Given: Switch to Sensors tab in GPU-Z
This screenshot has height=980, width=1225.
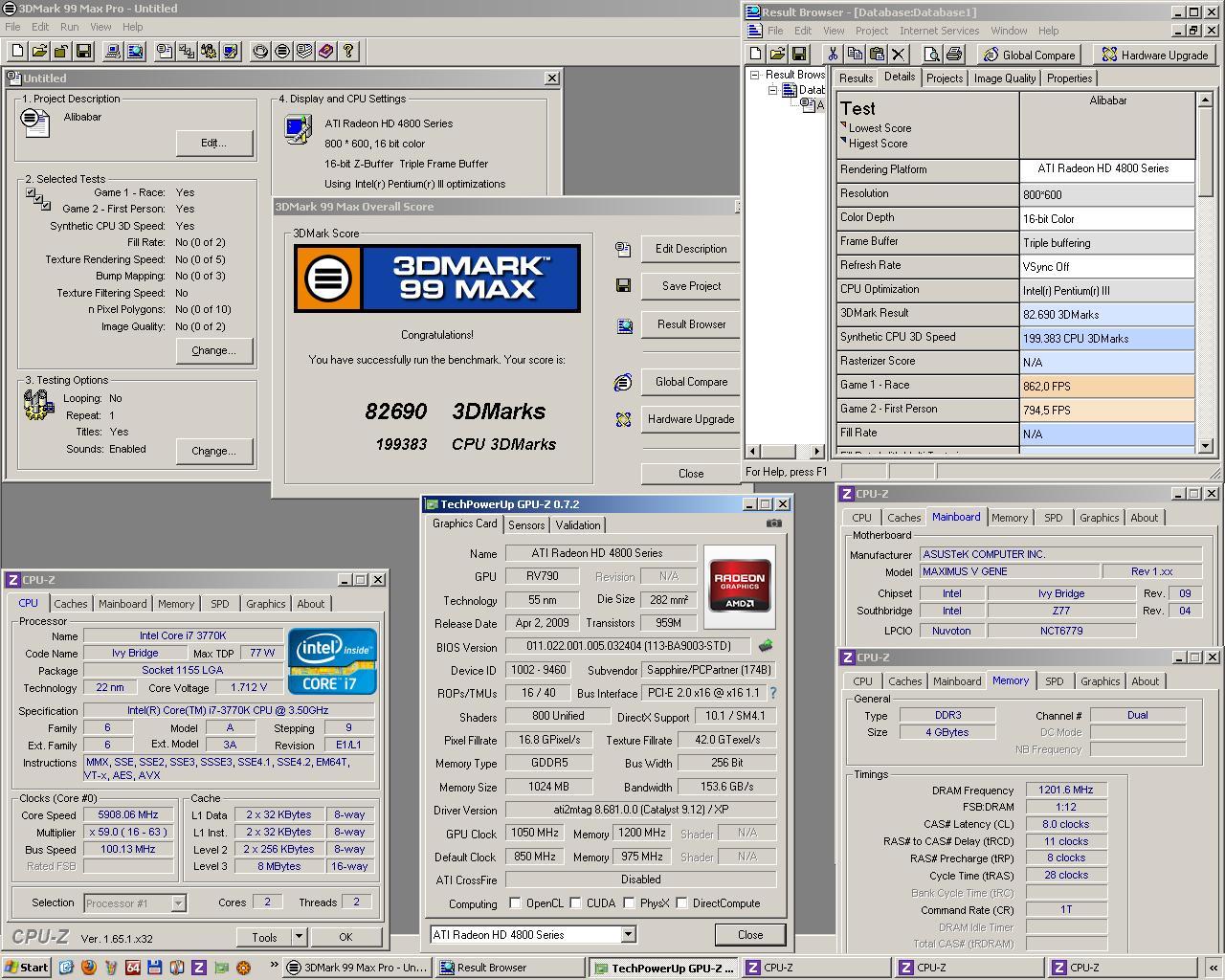Looking at the screenshot, I should point(526,525).
